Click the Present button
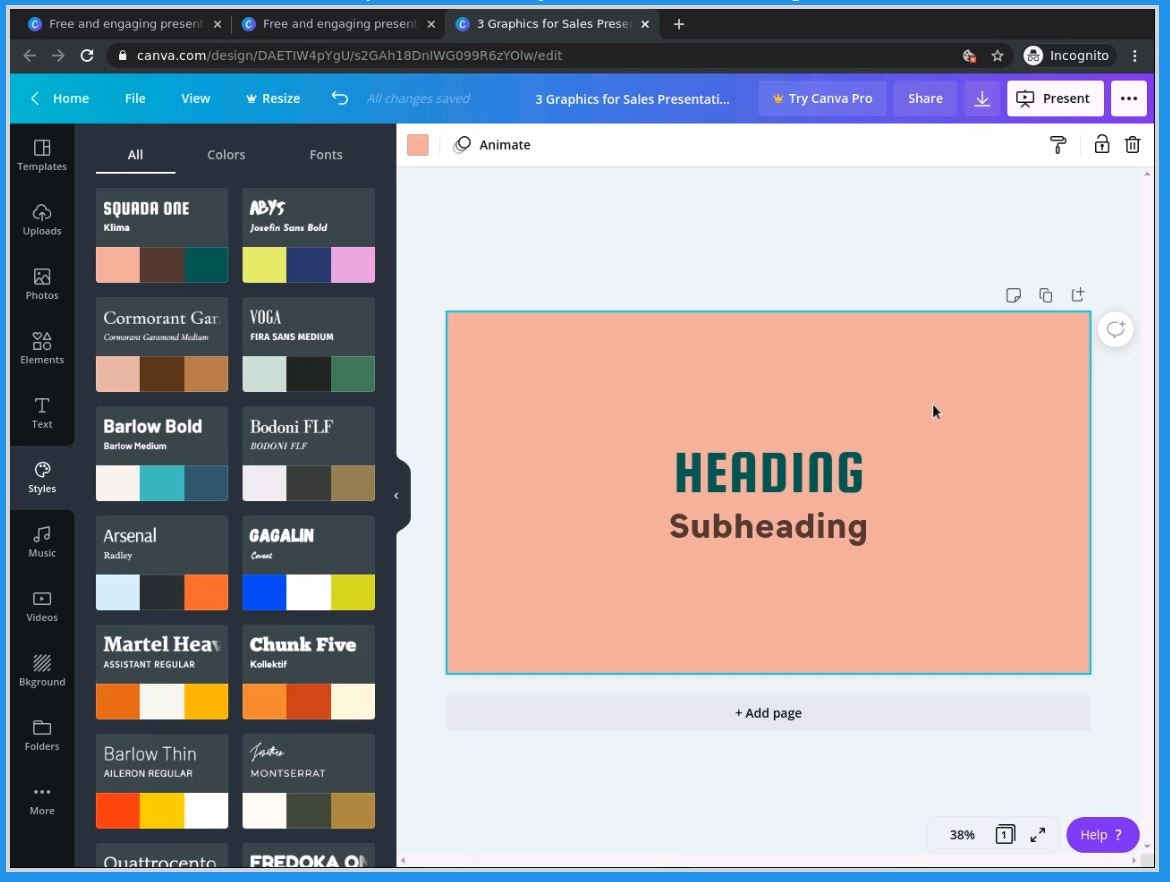1170x882 pixels. pyautogui.click(x=1055, y=98)
